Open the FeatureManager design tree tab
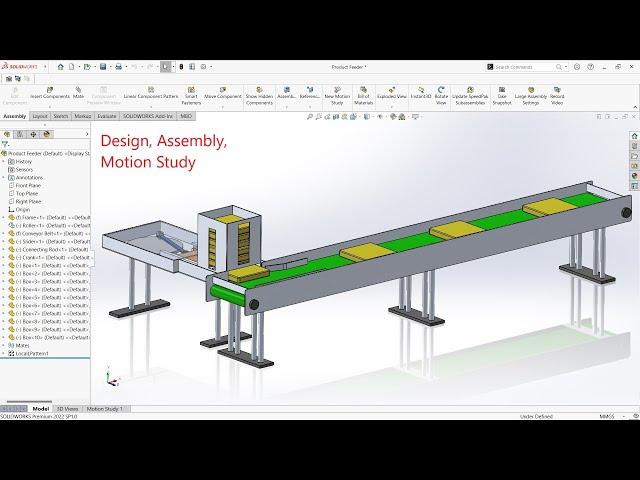Screen dimensions: 640x480 7,134
